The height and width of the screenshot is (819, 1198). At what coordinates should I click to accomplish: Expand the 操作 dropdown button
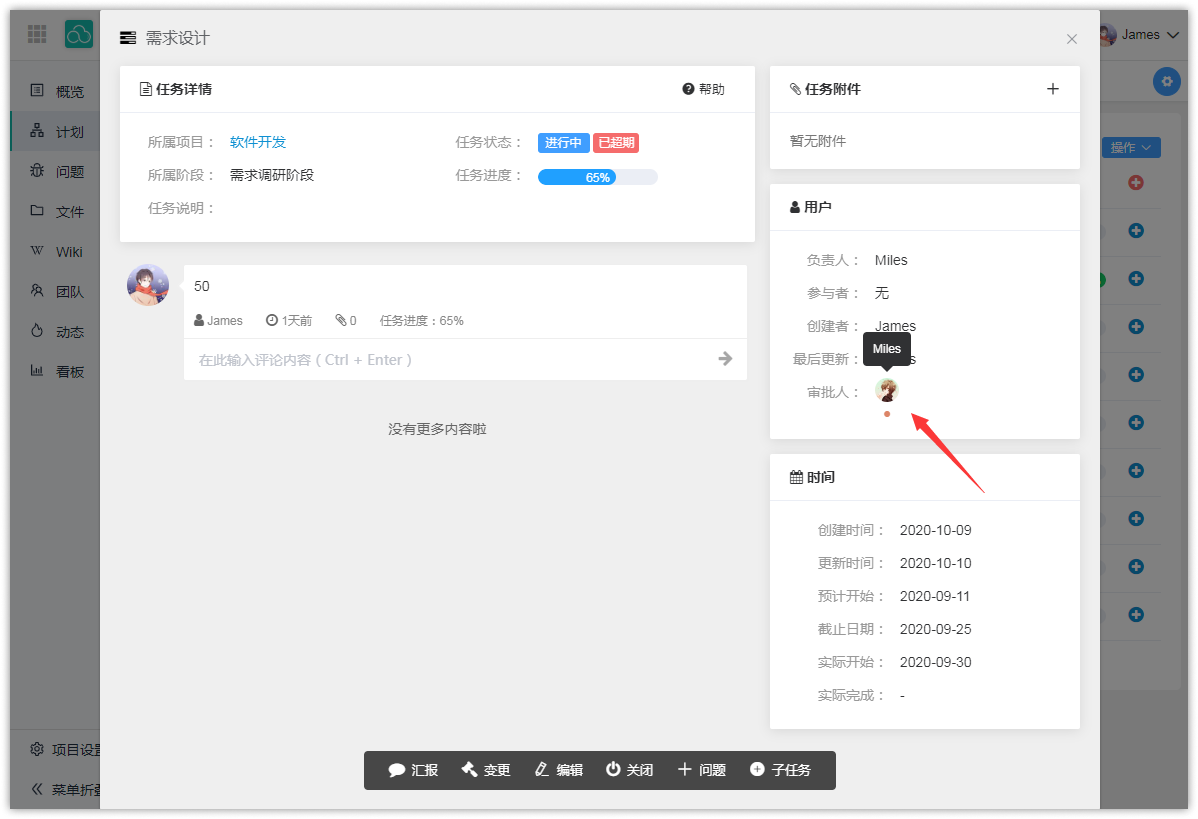1130,148
